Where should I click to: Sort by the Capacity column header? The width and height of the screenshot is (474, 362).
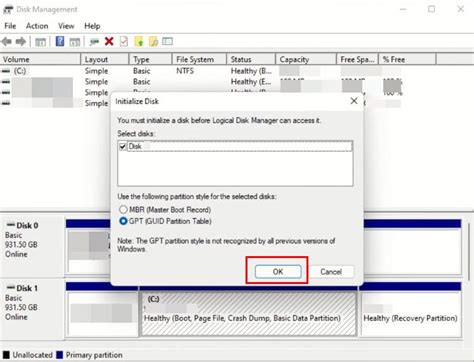coord(306,59)
